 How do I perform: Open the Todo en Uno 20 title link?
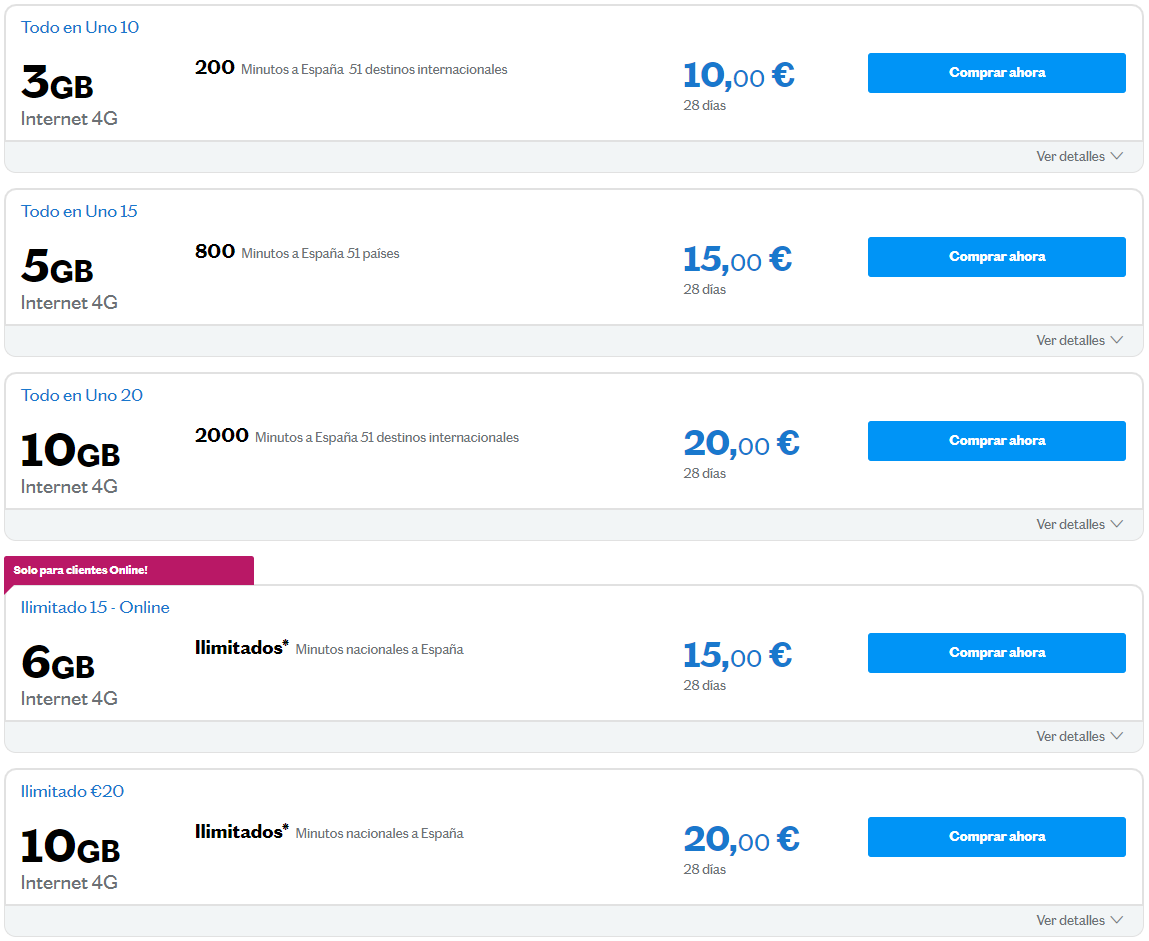click(82, 396)
